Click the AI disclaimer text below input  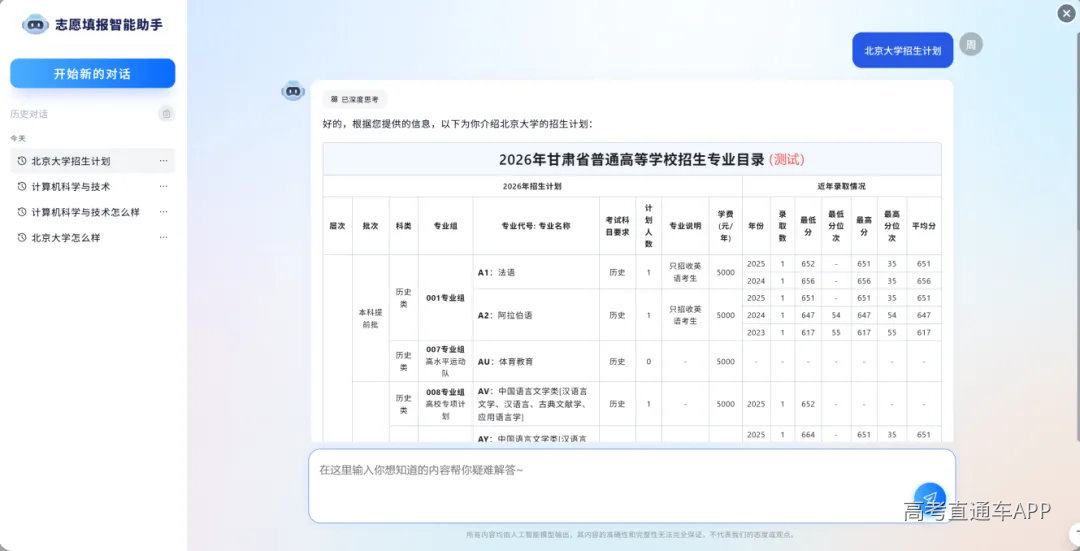(632, 534)
